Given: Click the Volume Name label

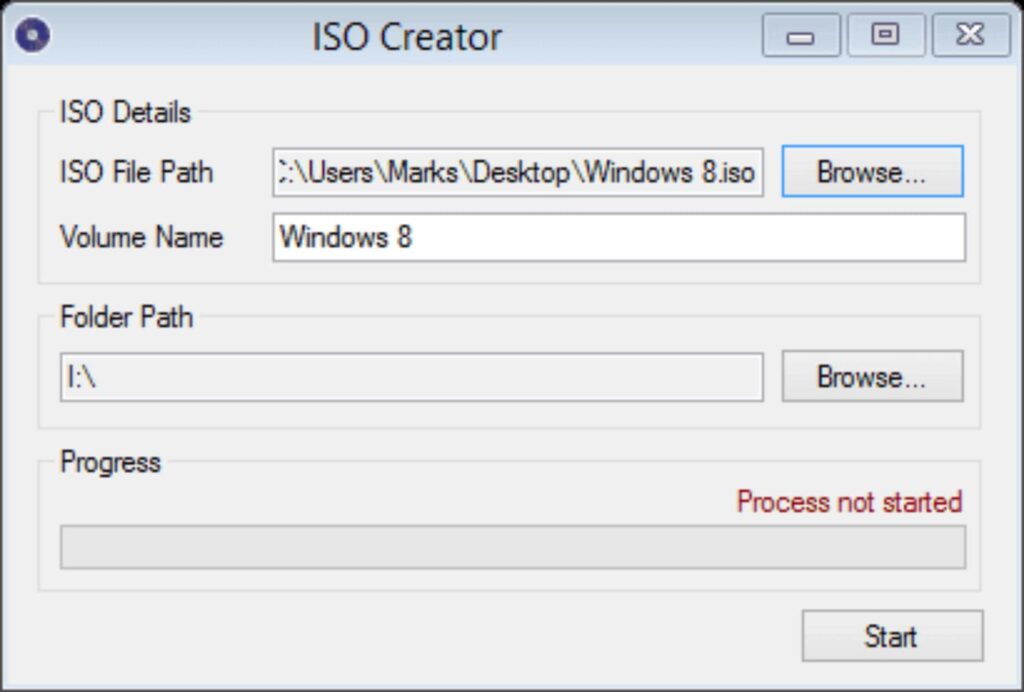Looking at the screenshot, I should point(141,237).
